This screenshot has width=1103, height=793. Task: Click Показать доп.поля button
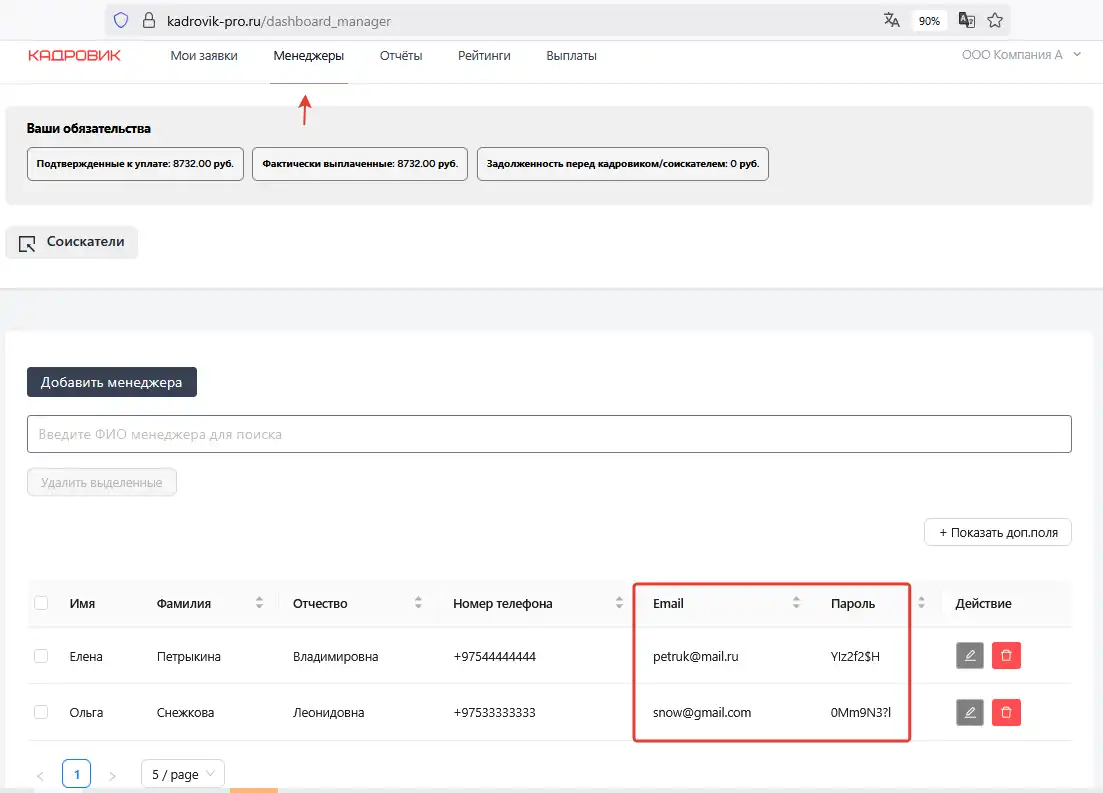997,533
